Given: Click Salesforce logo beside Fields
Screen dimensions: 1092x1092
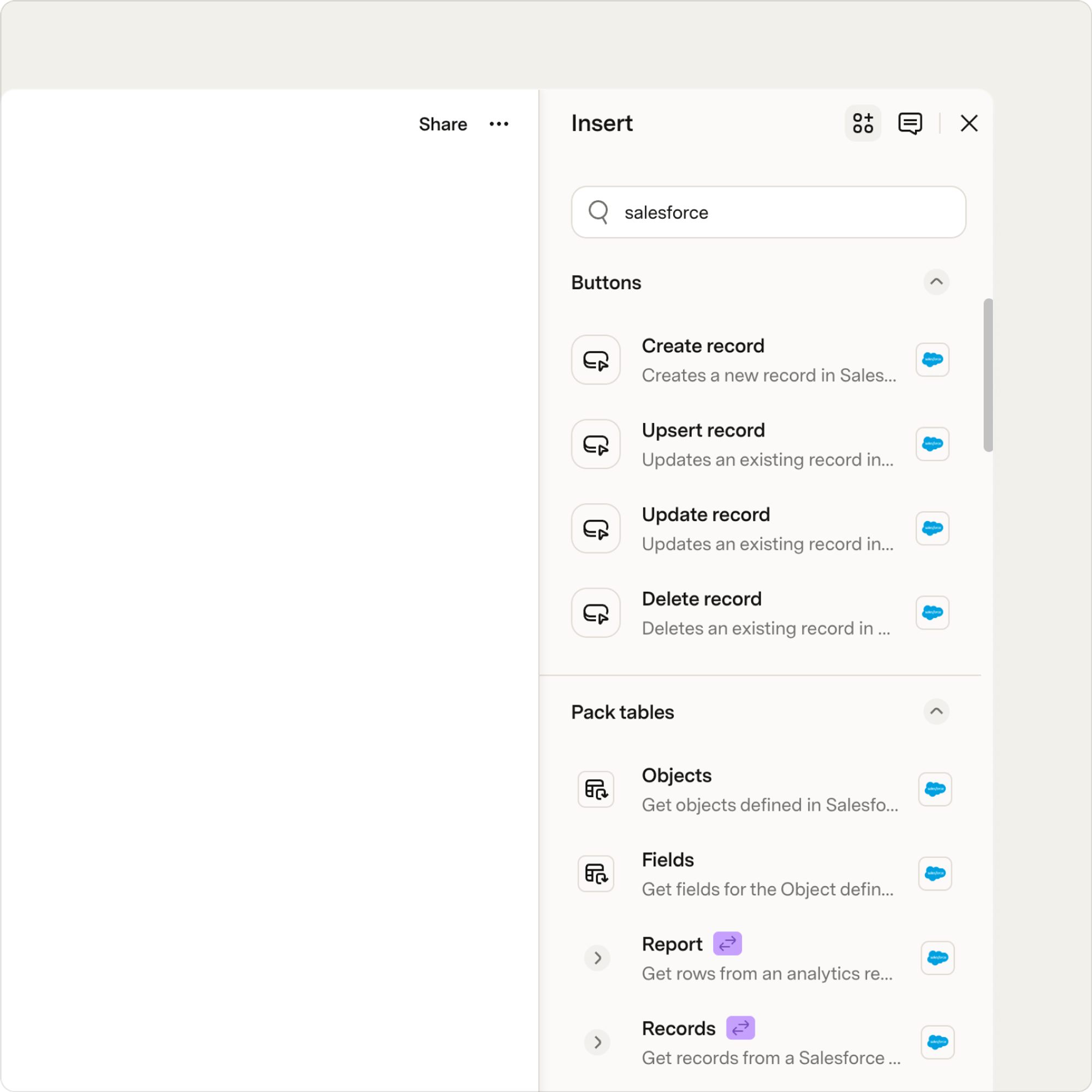Looking at the screenshot, I should coord(935,873).
